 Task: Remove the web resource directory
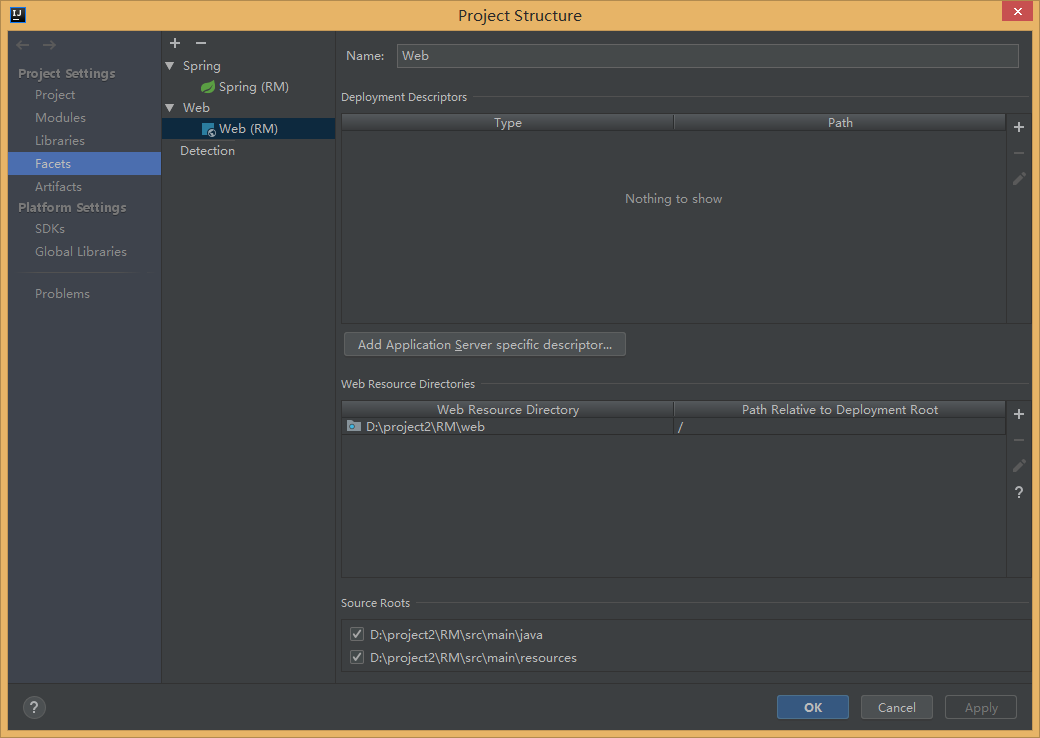tap(1019, 440)
